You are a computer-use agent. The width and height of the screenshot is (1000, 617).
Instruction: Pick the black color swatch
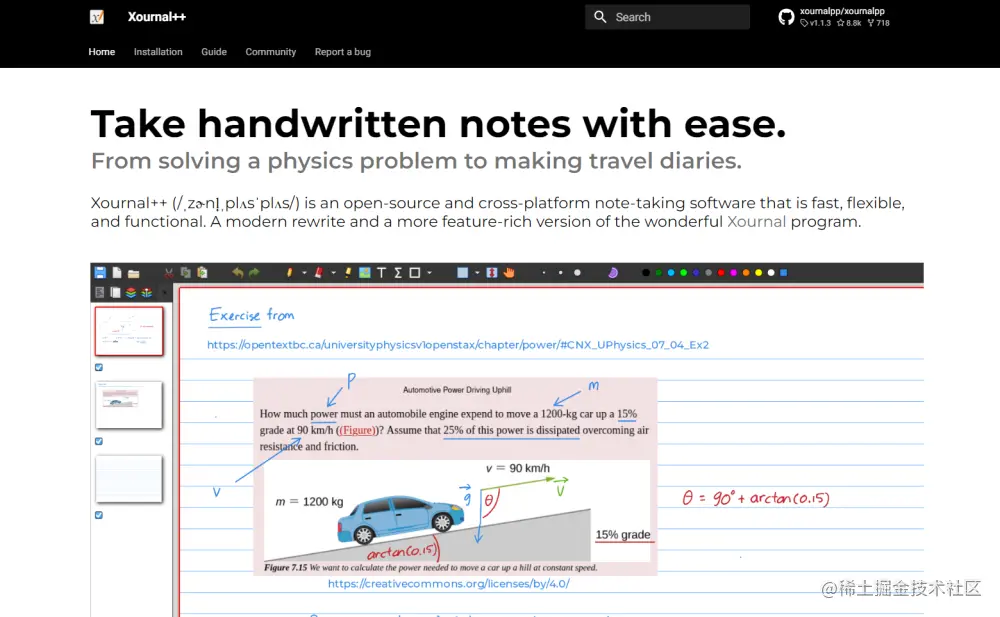click(x=645, y=272)
